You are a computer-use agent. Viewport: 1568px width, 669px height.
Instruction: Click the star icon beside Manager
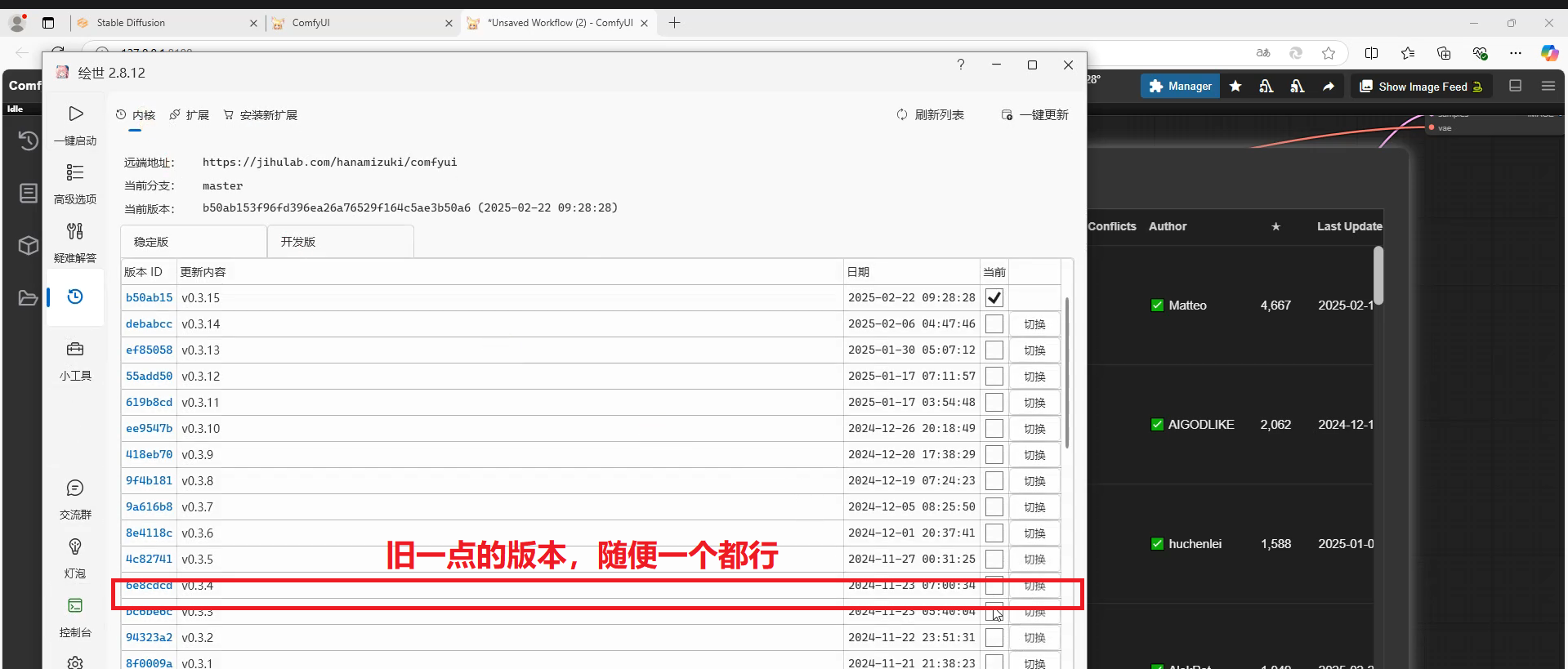tap(1235, 86)
